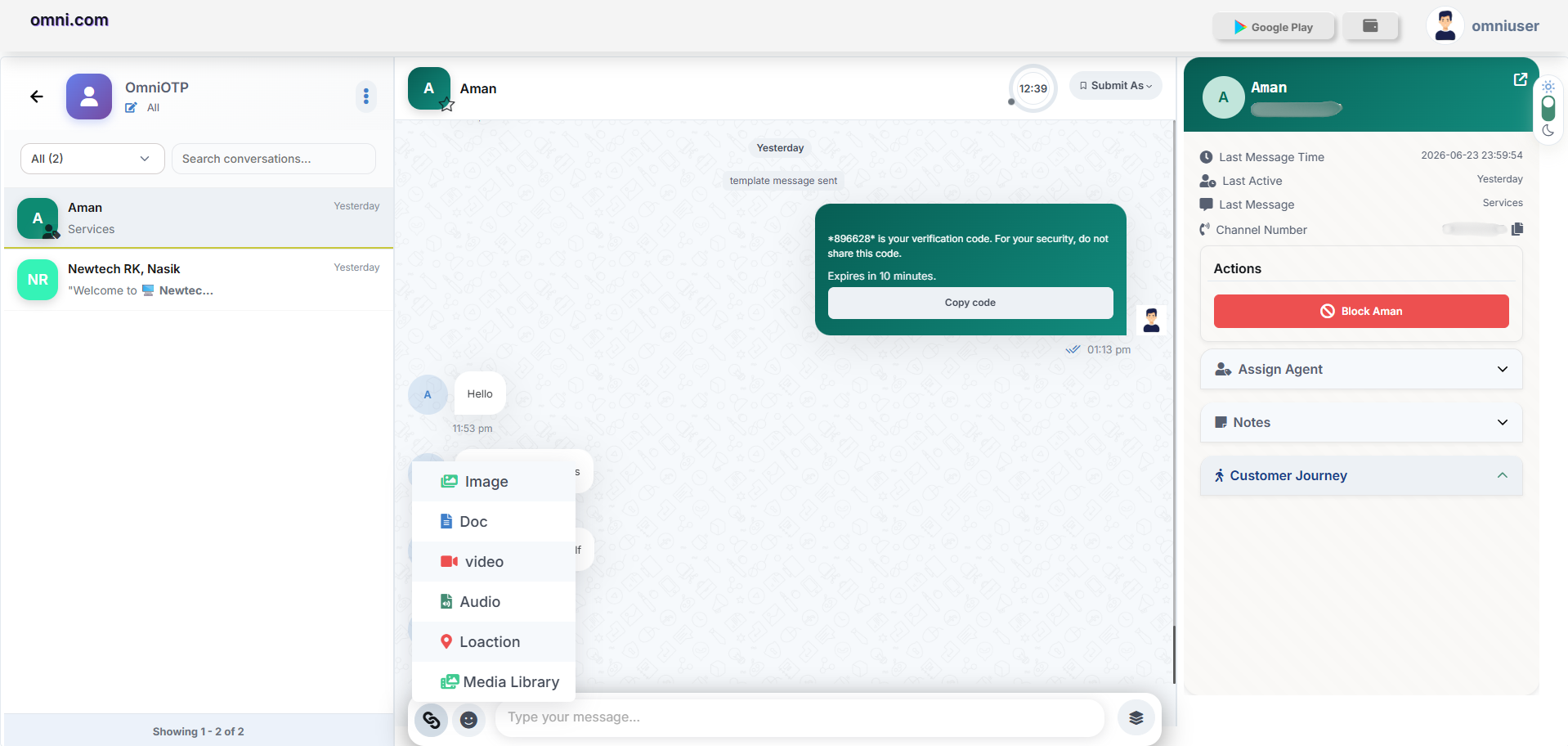The image size is (1568, 746).
Task: Open the Submit As dropdown
Action: 1115,86
